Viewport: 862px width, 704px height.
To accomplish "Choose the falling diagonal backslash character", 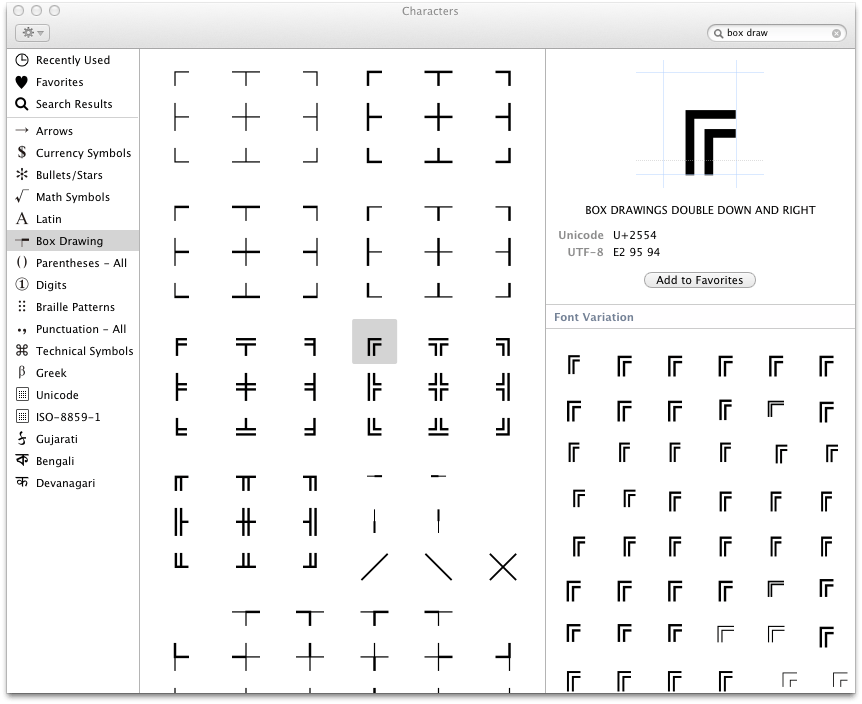I will coord(439,567).
